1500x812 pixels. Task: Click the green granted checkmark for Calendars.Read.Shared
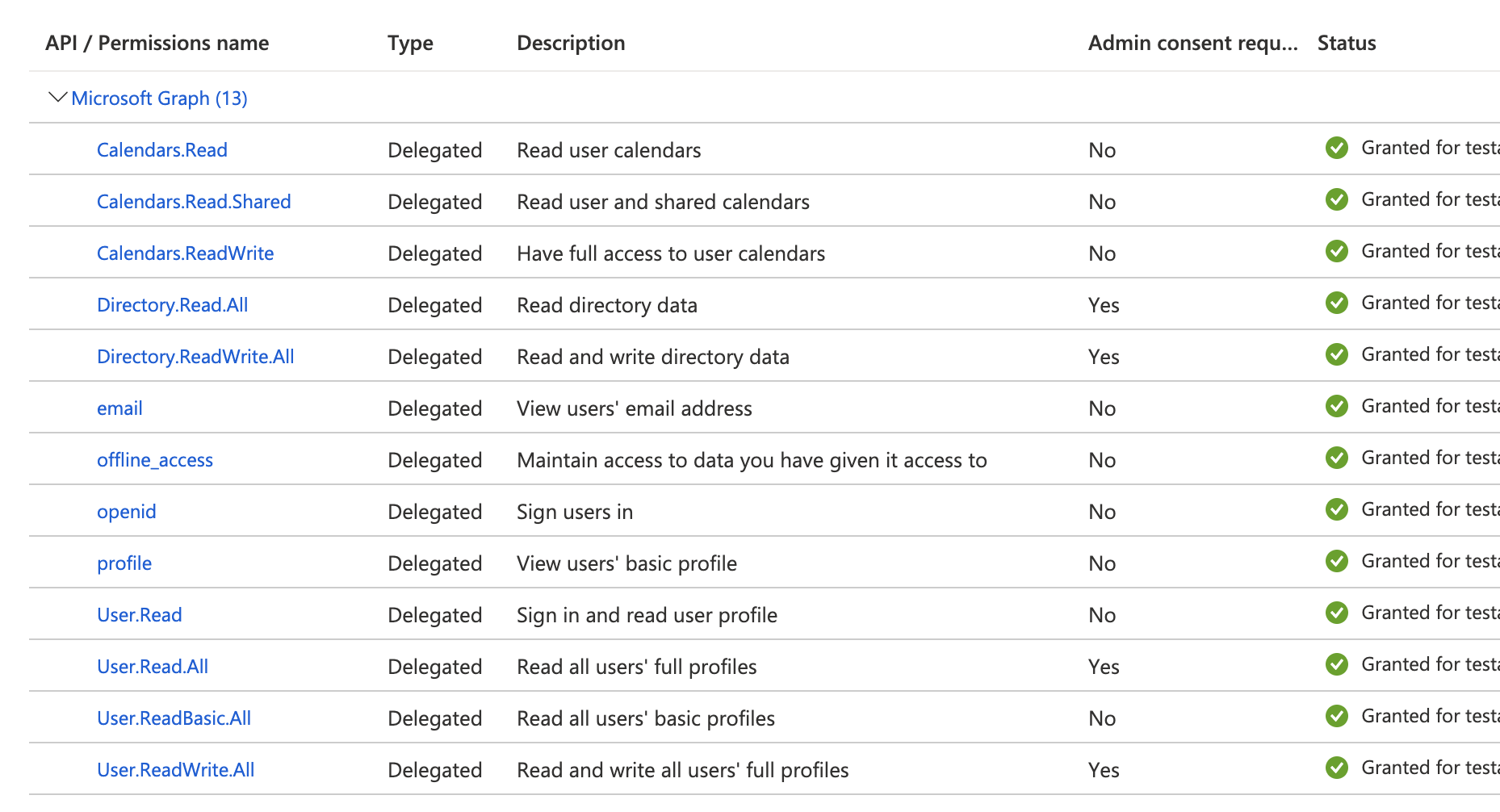(x=1337, y=199)
